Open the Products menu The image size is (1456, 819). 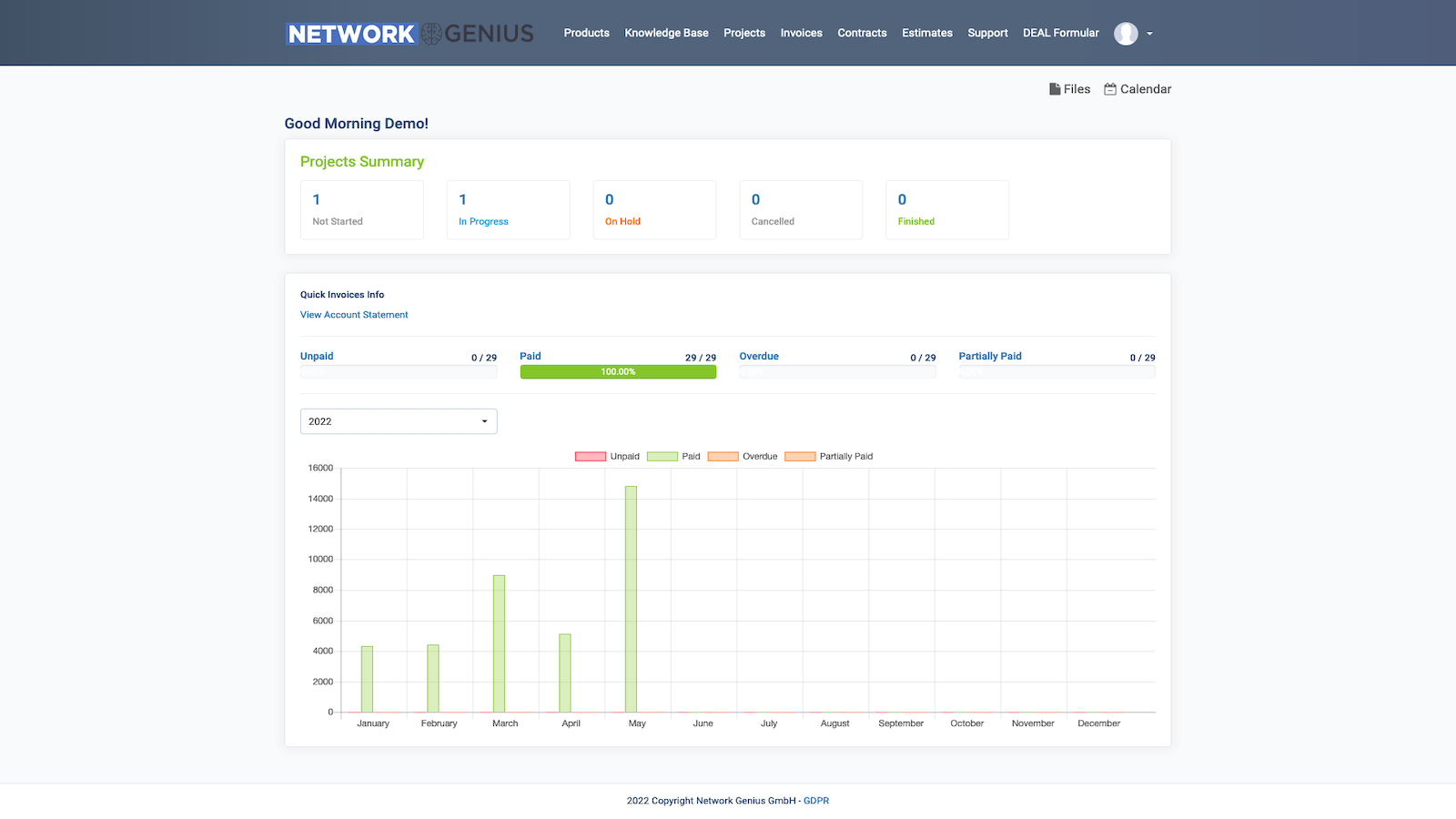click(x=586, y=33)
